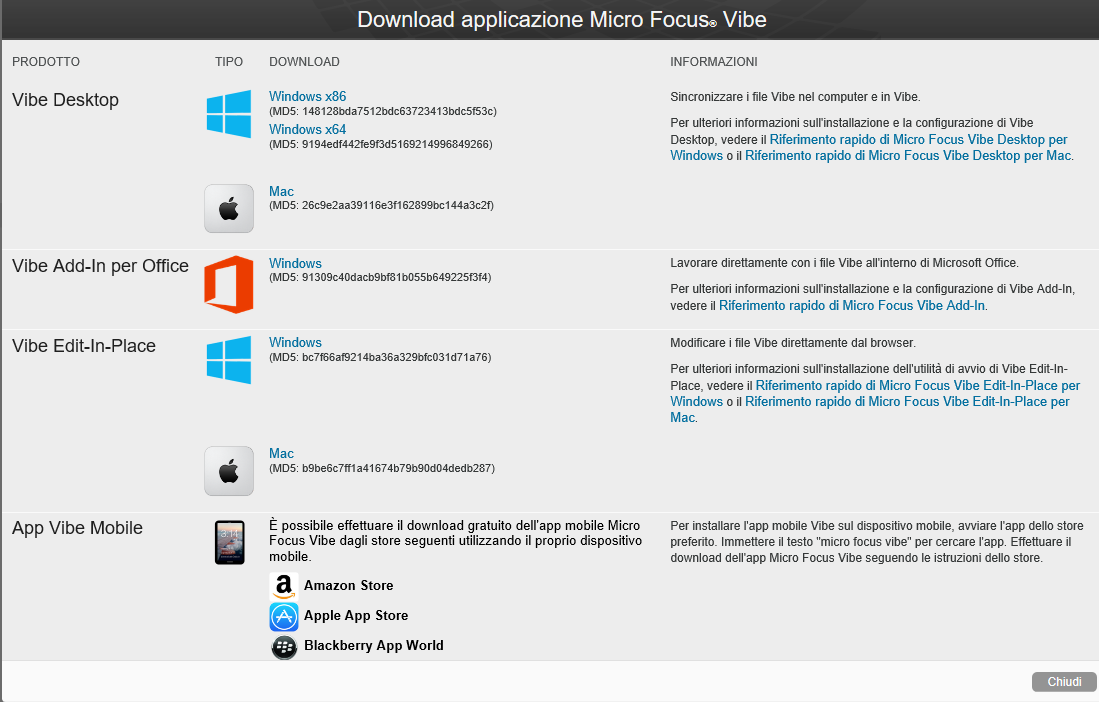Download Vibe Edit-In-Place Windows link

coord(295,343)
